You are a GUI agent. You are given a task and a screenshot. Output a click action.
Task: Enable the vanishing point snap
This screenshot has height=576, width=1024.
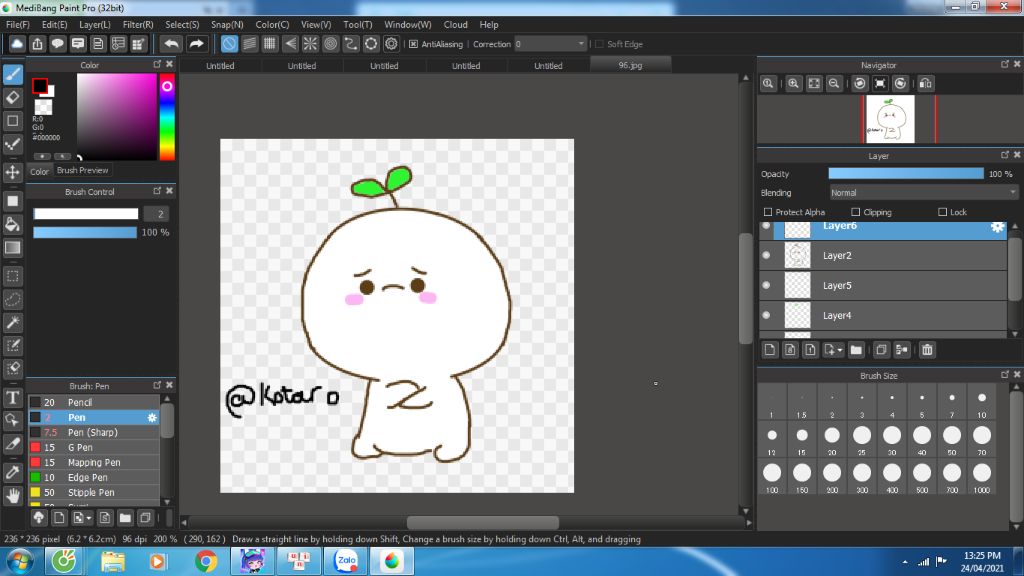pos(290,44)
